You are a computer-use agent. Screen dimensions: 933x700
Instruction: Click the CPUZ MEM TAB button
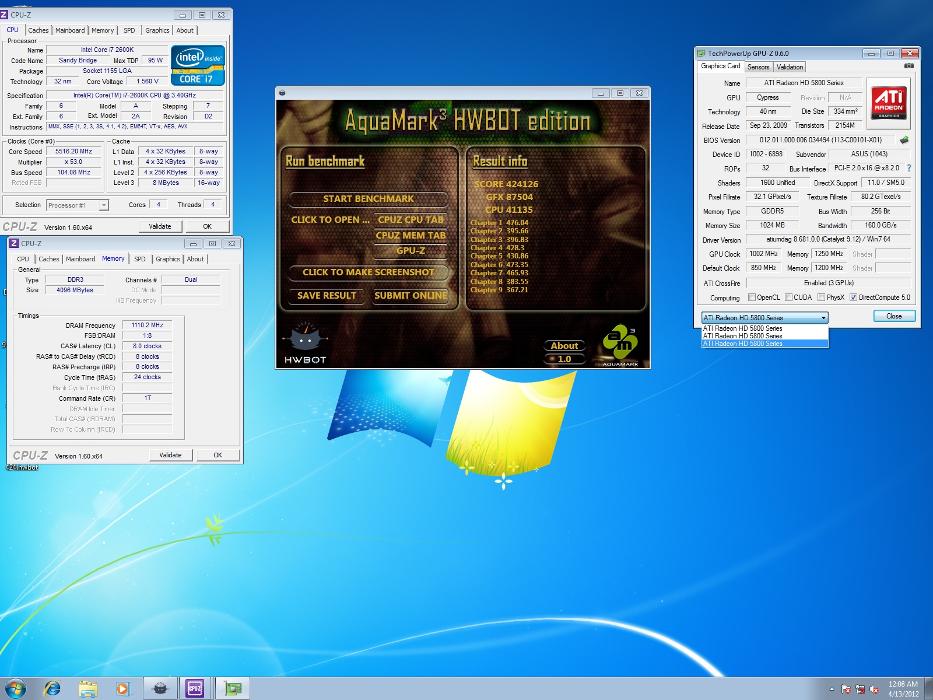click(411, 235)
